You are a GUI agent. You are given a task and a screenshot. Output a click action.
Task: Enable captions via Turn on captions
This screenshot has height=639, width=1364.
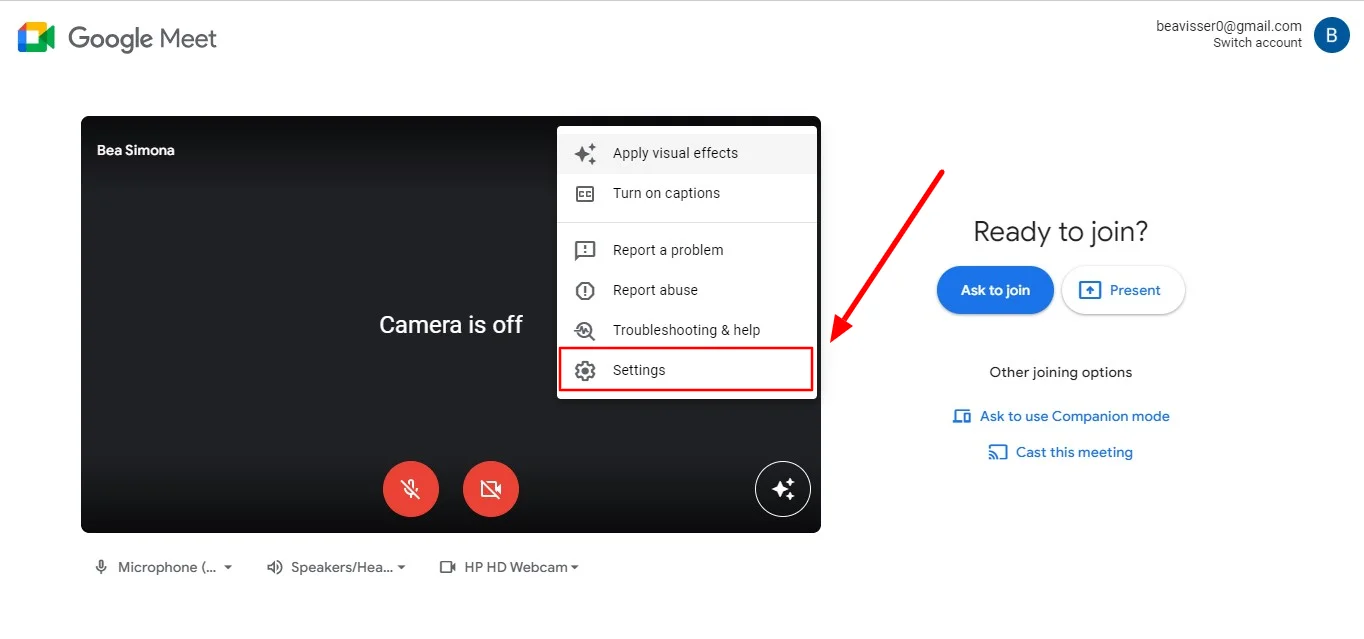pos(666,193)
